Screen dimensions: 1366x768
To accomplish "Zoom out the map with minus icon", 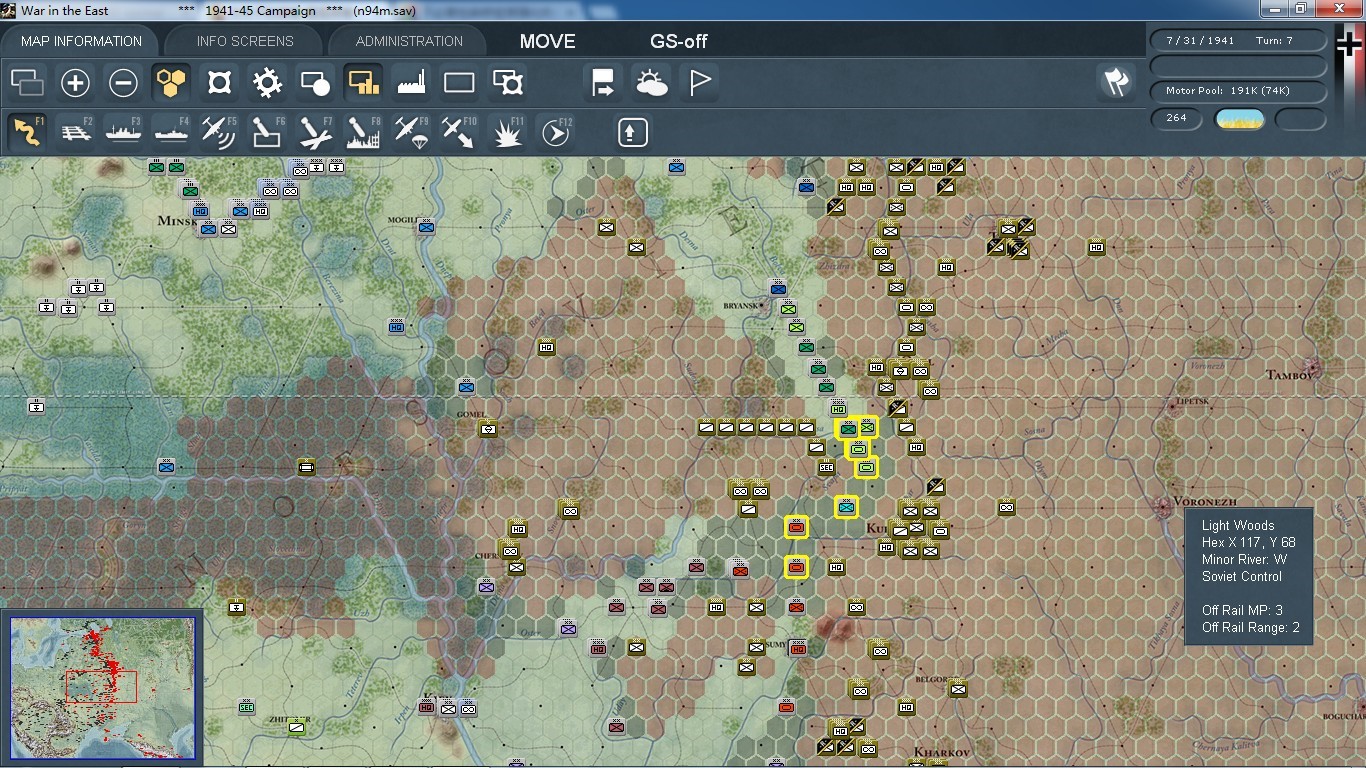I will pos(123,83).
